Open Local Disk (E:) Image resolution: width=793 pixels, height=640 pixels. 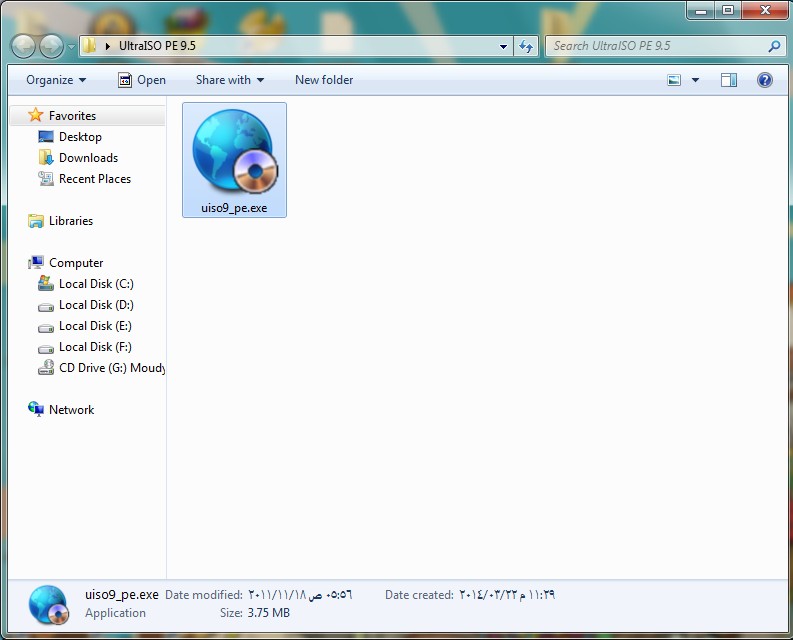coord(95,326)
